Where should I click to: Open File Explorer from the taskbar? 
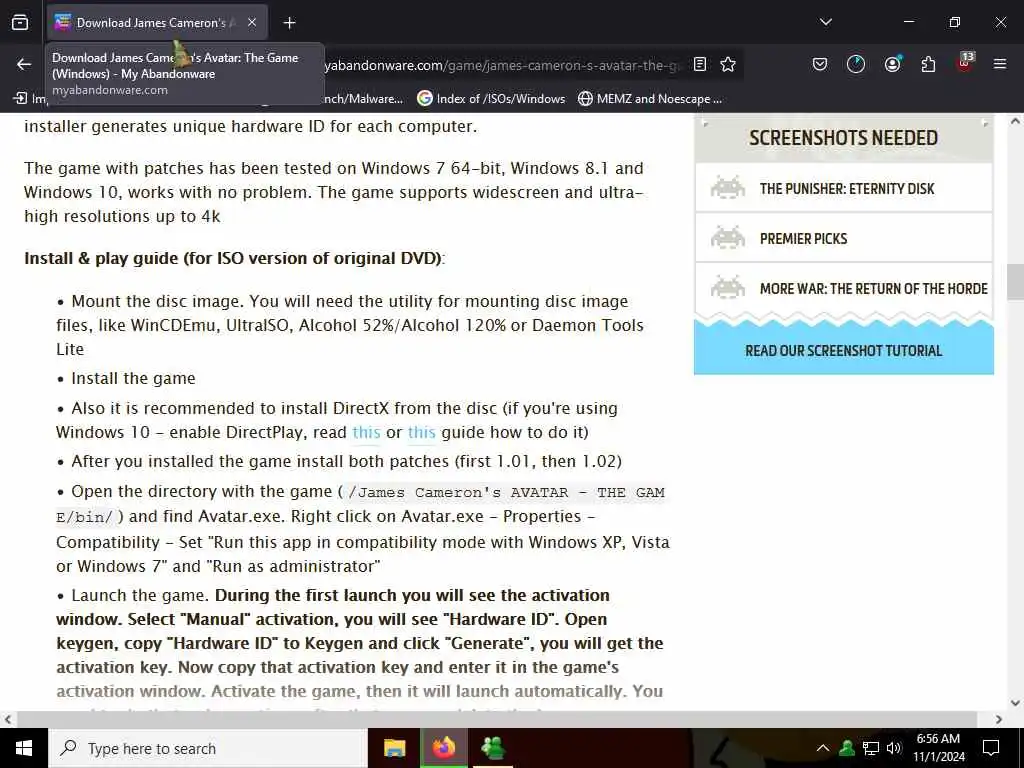(394, 748)
